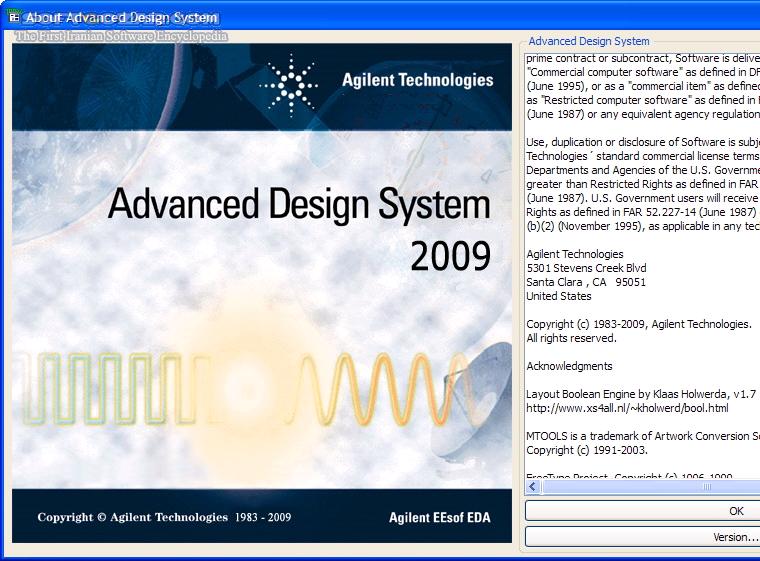Click the About dialog title bar icon
Screen dimensions: 760x561
(15, 17)
